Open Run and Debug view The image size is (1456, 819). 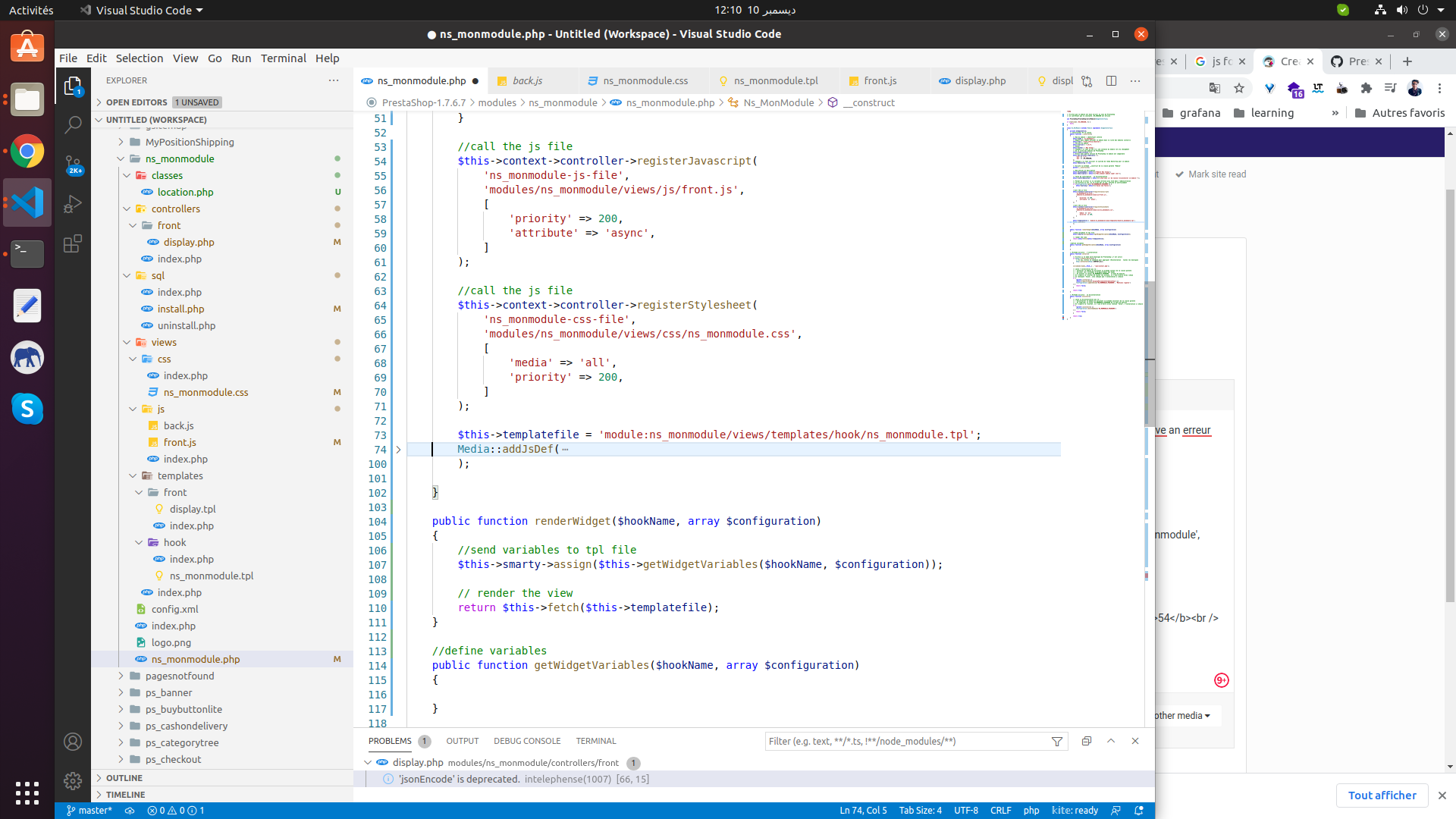pos(73,204)
